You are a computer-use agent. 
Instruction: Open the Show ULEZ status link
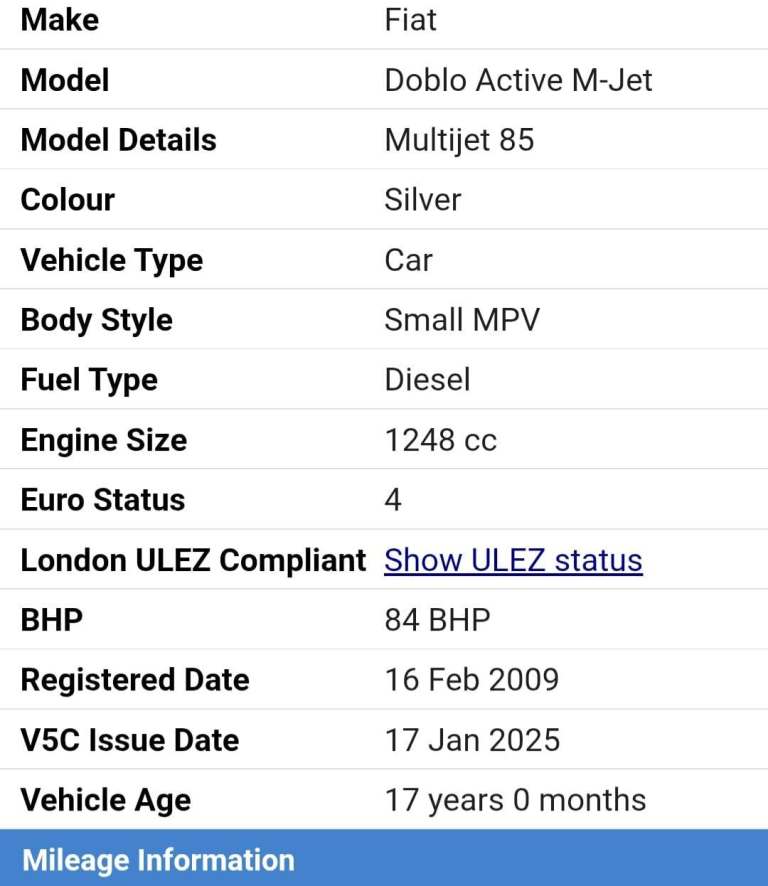pos(513,560)
